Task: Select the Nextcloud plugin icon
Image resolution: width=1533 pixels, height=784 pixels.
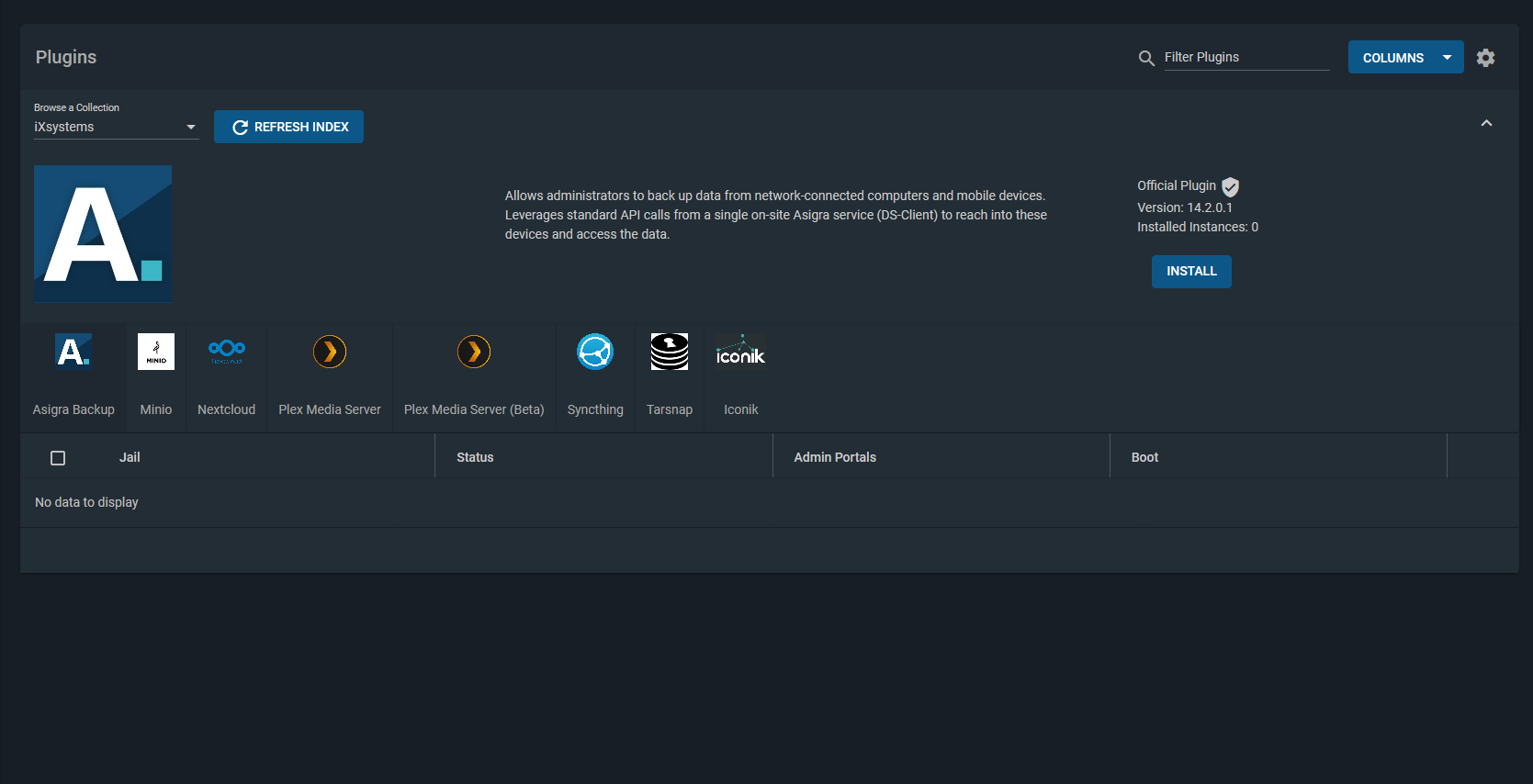Action: click(x=227, y=352)
